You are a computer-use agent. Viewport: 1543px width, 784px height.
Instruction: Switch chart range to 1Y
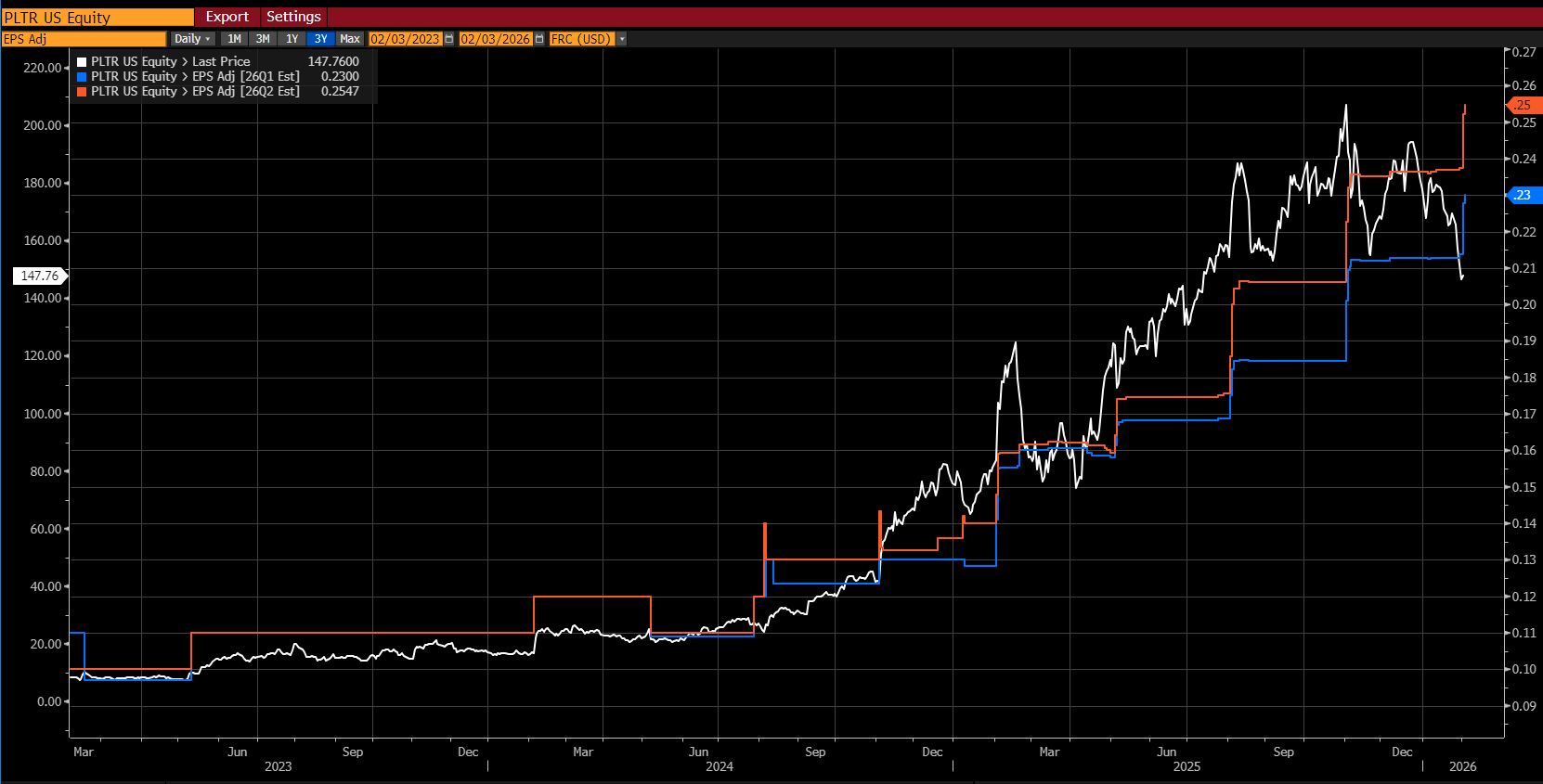(292, 39)
